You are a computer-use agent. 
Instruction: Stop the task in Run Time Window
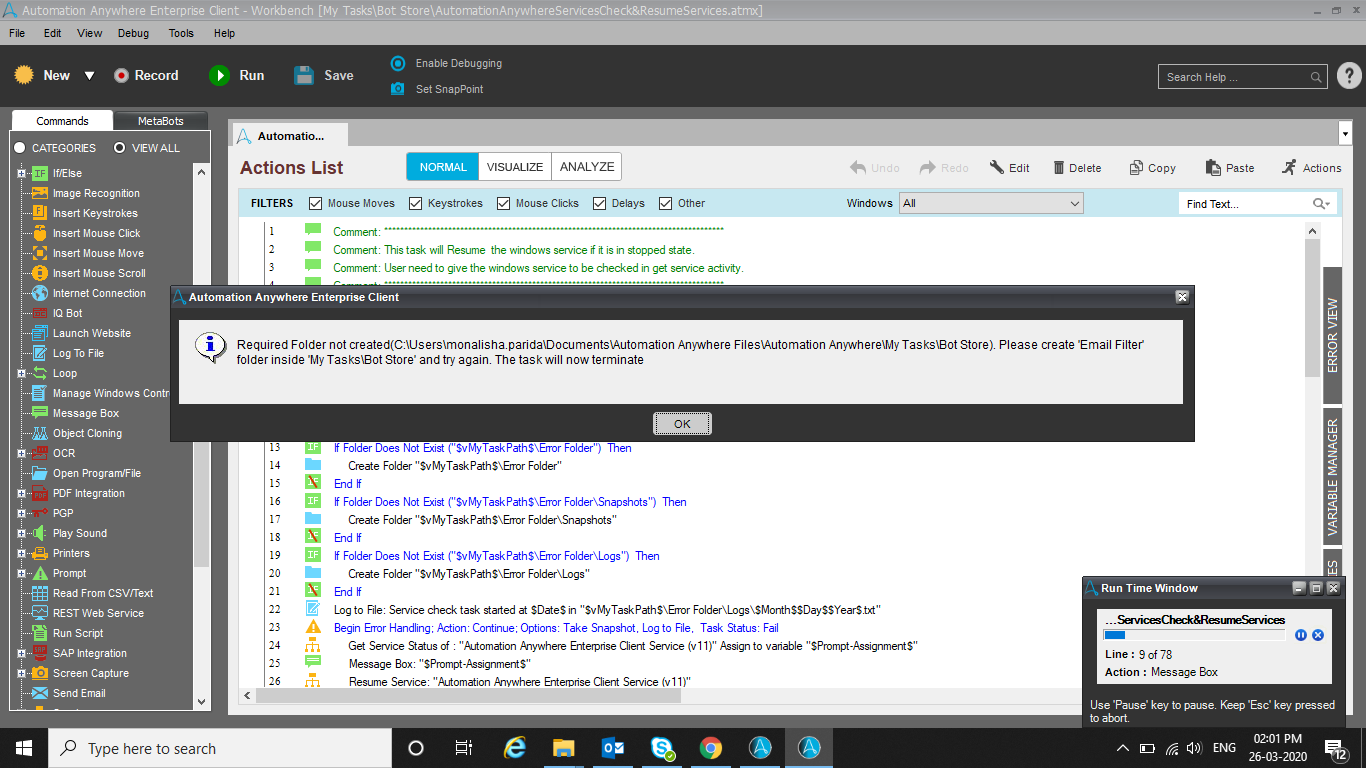click(1318, 635)
